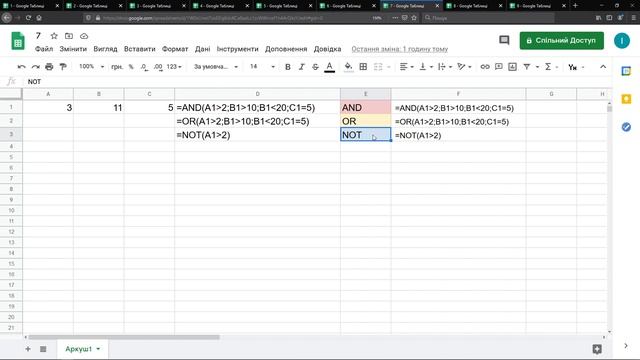Open the Змінити menu
Screen dimensions: 640x360
pyautogui.click(x=73, y=49)
